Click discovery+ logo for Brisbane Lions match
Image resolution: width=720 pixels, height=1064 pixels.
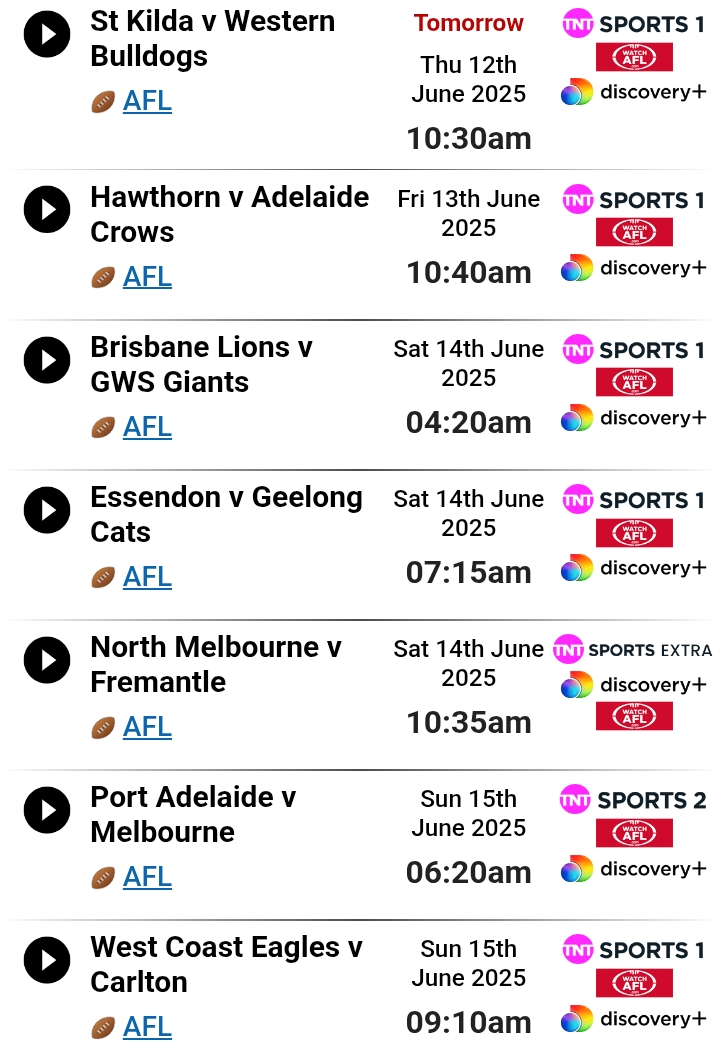(634, 418)
